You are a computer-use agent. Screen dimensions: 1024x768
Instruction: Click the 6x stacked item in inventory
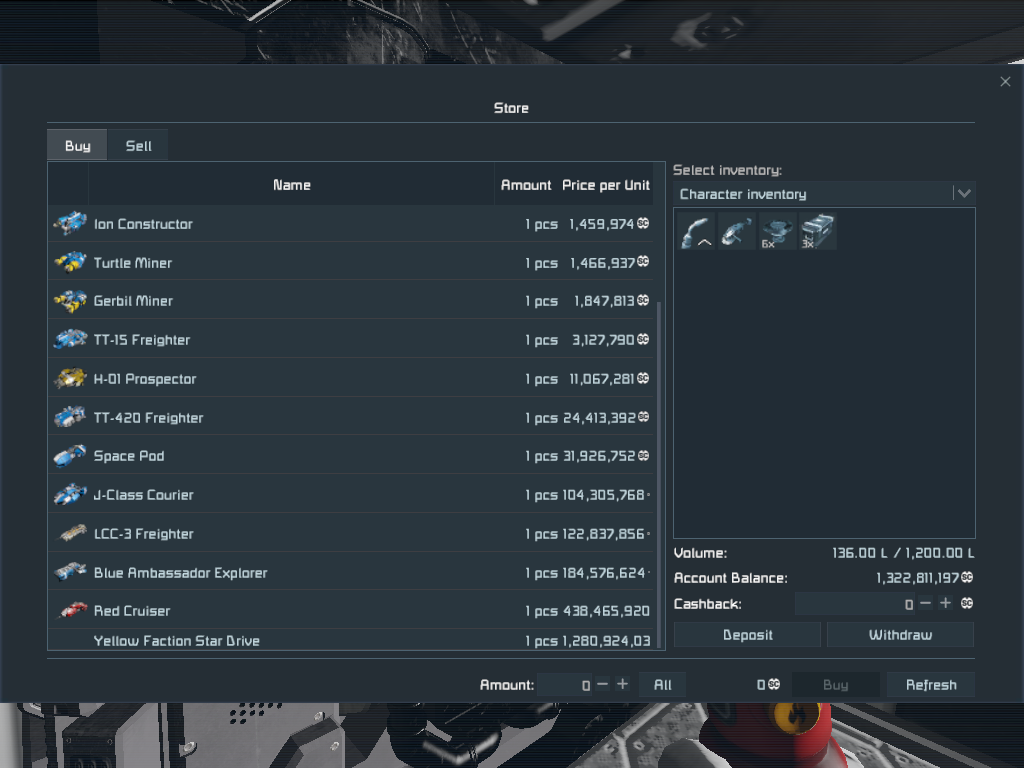pos(777,231)
